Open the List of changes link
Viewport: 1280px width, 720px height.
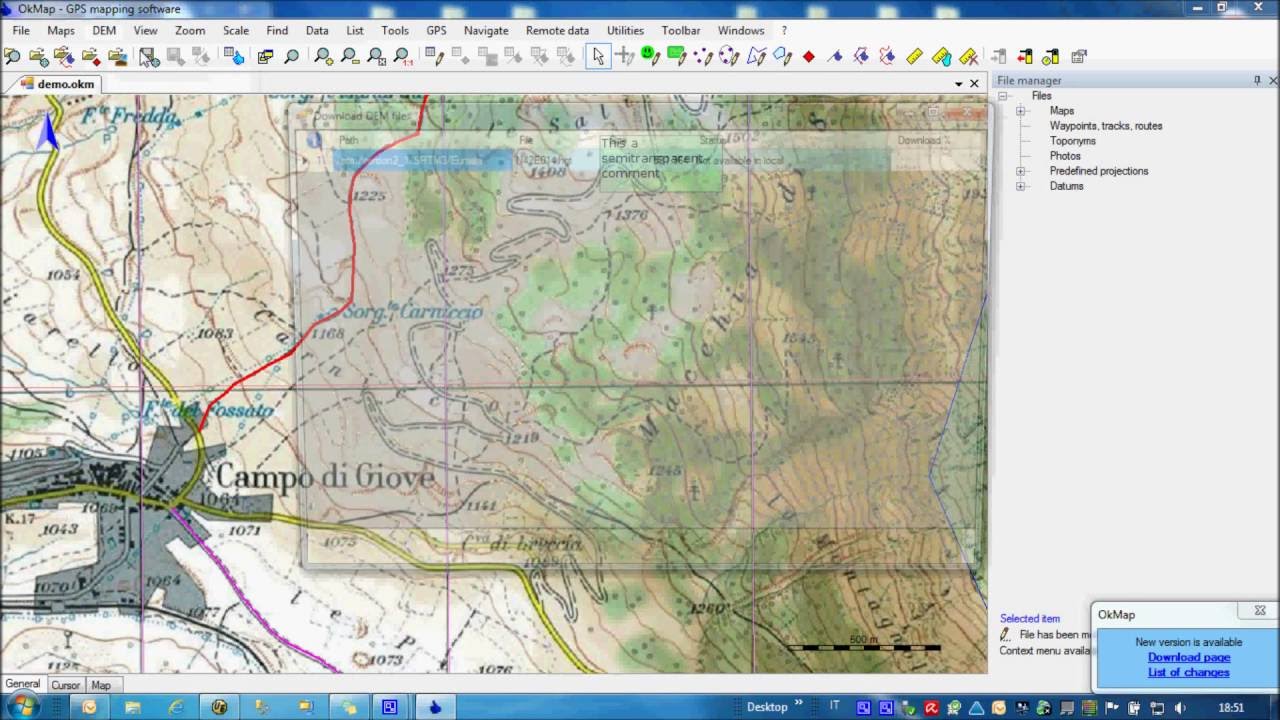1189,672
